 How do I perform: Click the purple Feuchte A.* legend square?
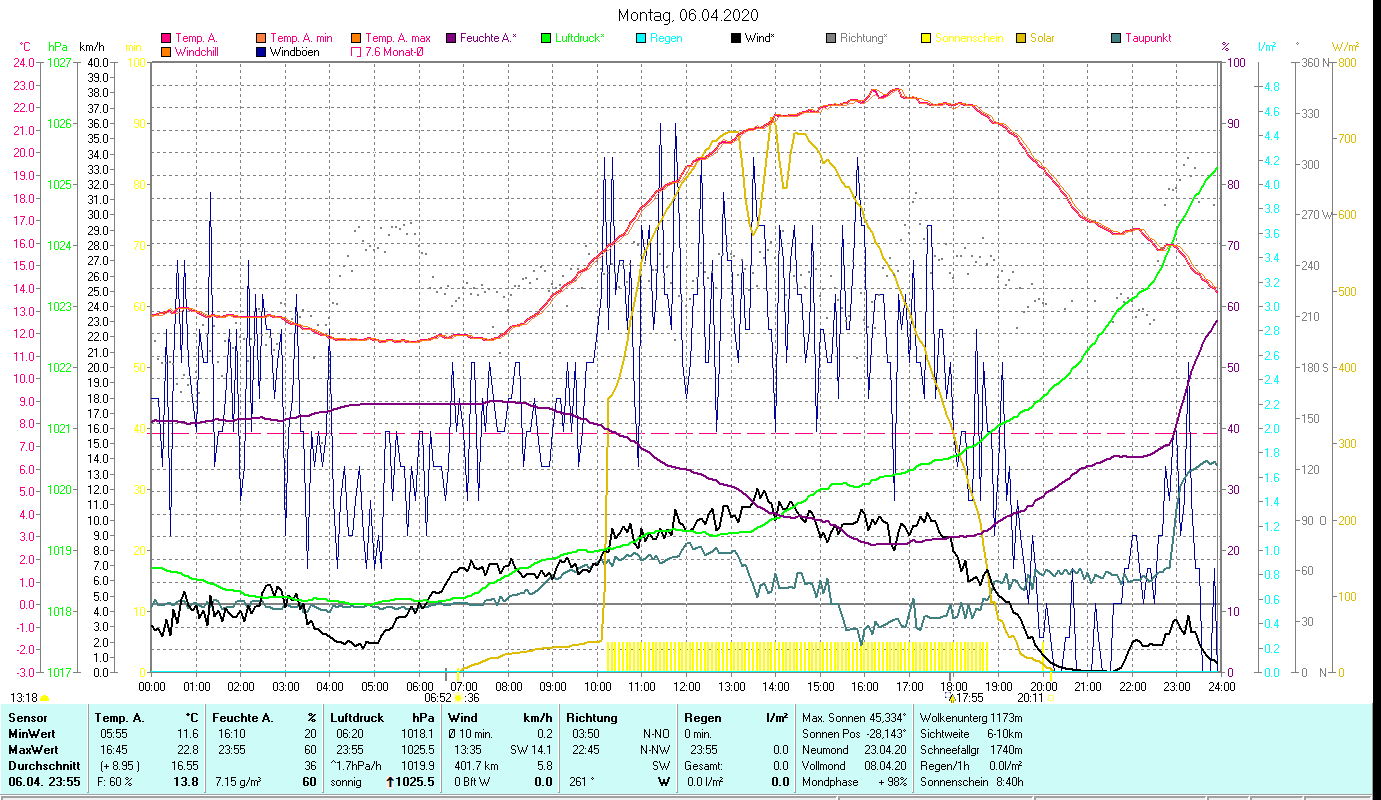(x=450, y=38)
